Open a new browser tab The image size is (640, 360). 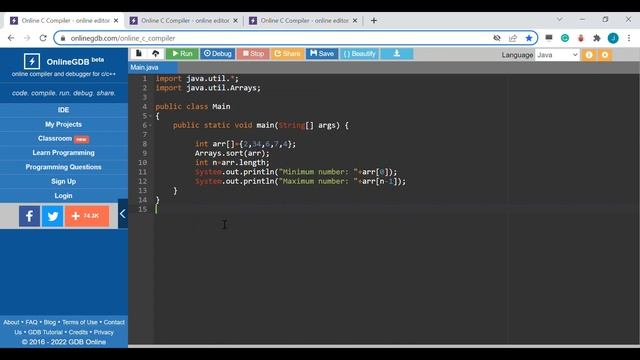(373, 20)
